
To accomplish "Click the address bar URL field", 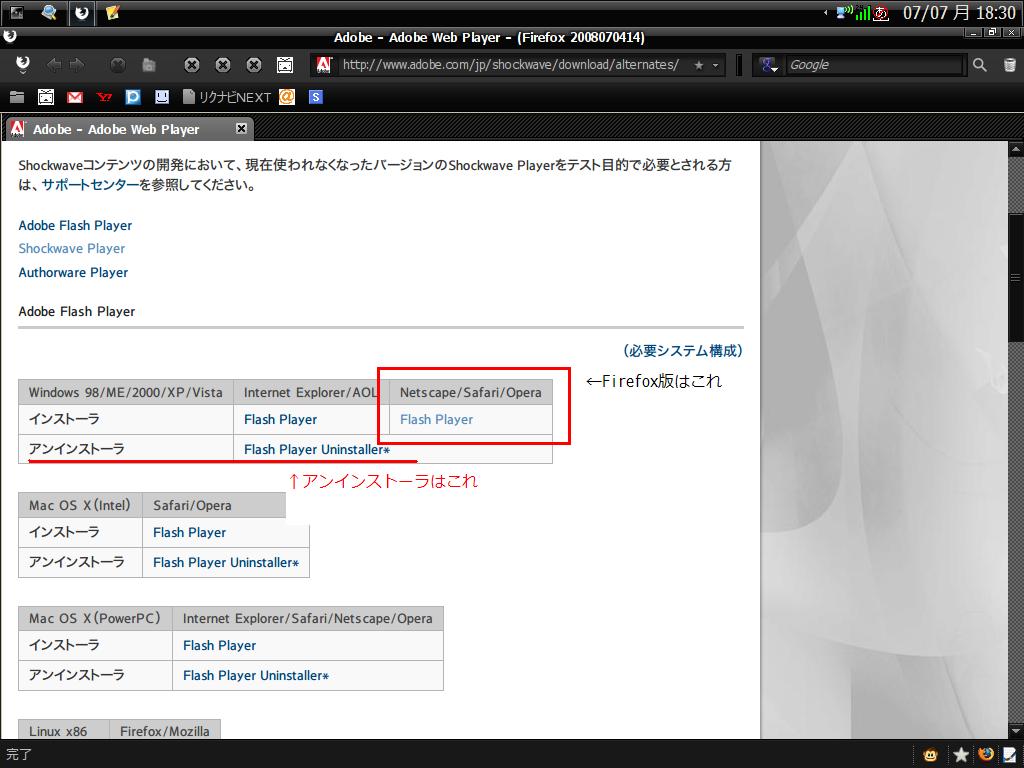I will coord(511,65).
